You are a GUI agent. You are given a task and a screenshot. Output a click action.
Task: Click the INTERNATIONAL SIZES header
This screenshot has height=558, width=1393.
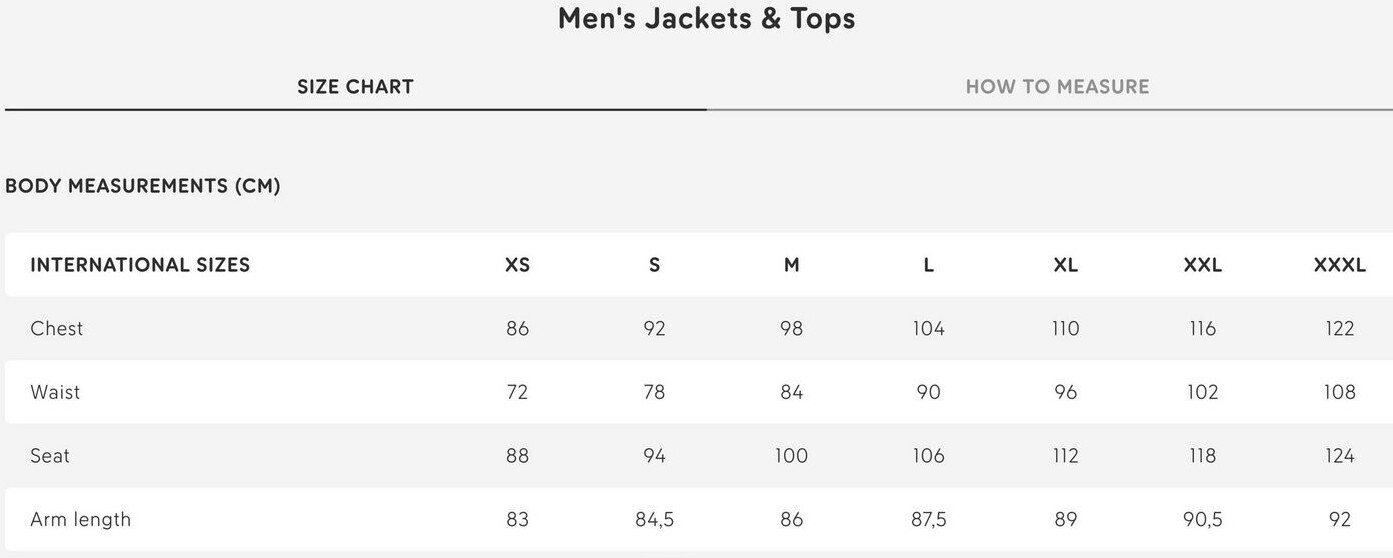tap(140, 265)
